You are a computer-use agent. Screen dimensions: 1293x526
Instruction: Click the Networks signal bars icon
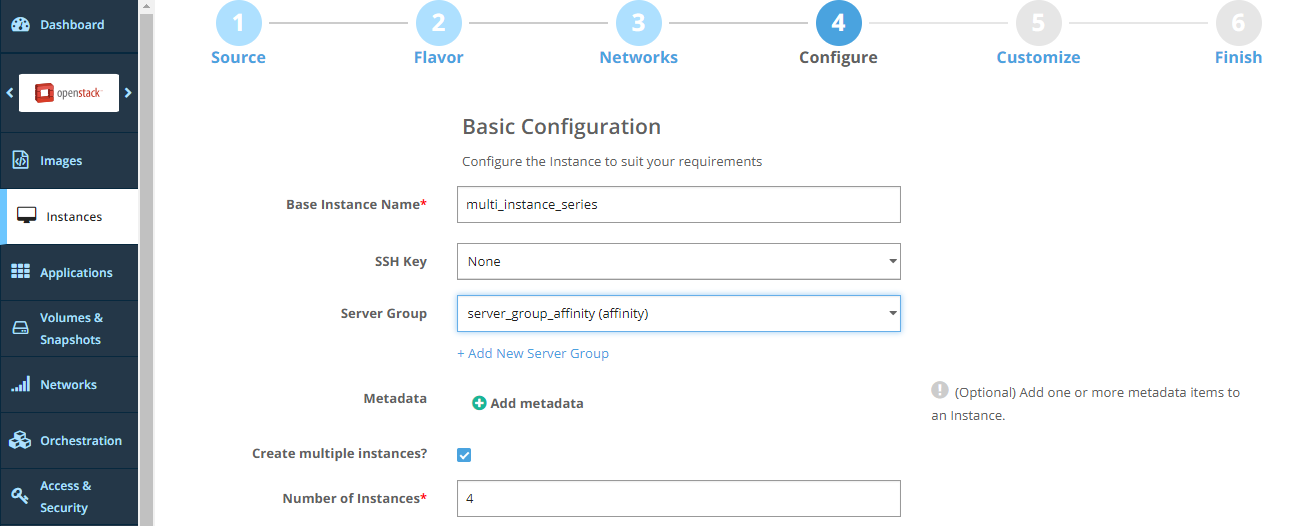click(x=21, y=384)
